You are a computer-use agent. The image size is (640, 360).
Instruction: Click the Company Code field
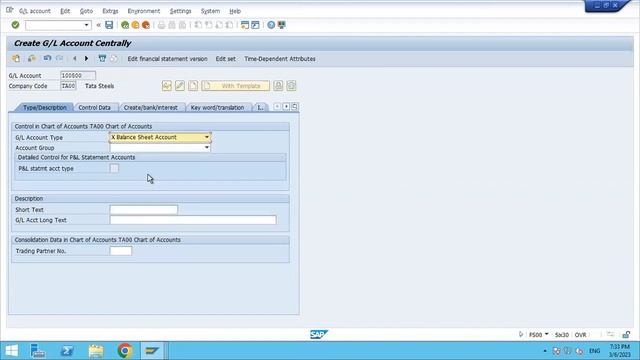click(68, 86)
